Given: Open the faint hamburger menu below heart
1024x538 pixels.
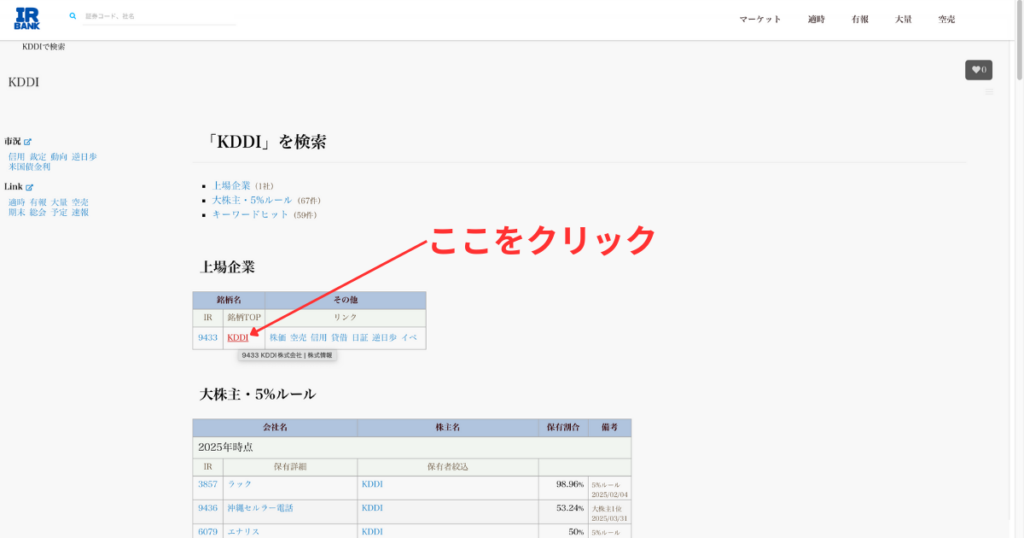Looking at the screenshot, I should (989, 92).
